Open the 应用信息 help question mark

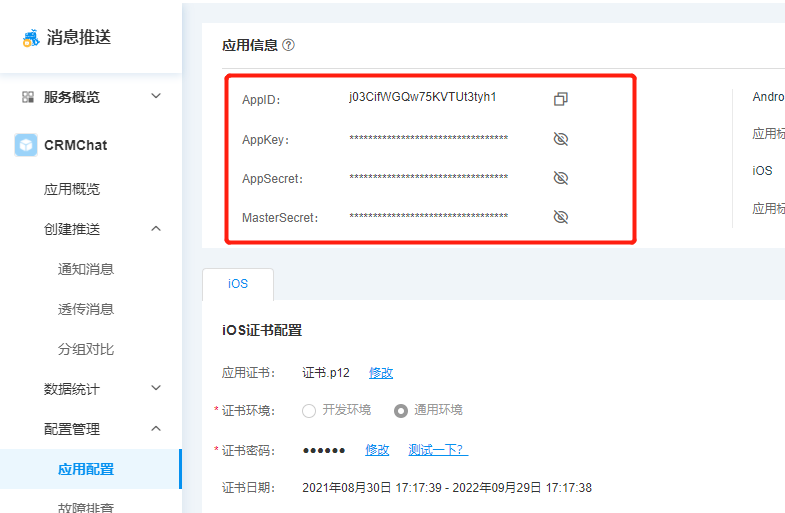click(x=288, y=45)
